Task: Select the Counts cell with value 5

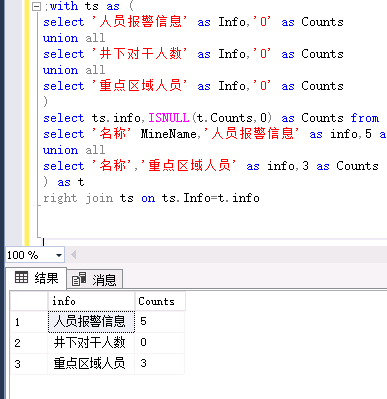Action: [160, 322]
